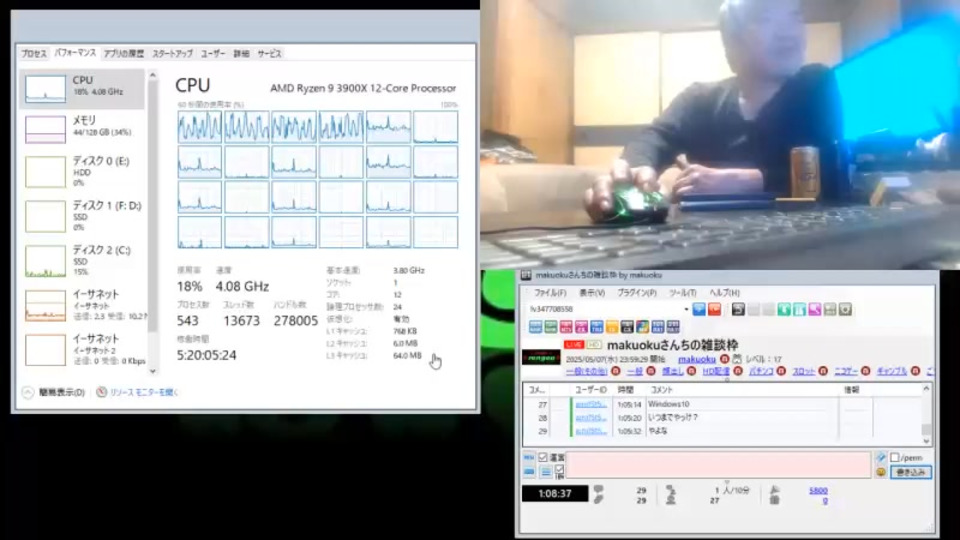
Task: Click the teal list icon in viewer toolbar
Action: [x=800, y=309]
